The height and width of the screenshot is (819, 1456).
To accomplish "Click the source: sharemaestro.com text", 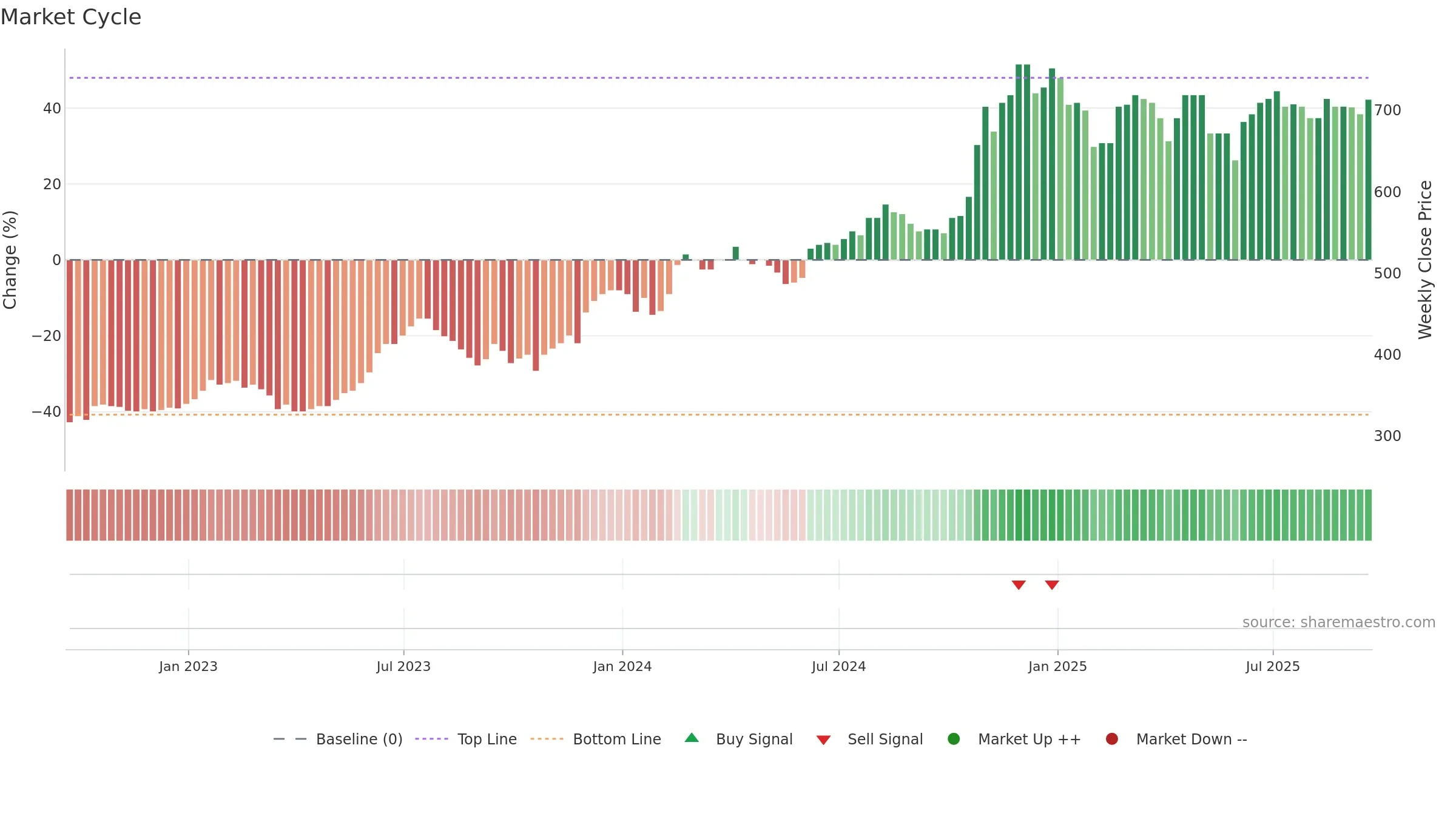I will (1339, 622).
